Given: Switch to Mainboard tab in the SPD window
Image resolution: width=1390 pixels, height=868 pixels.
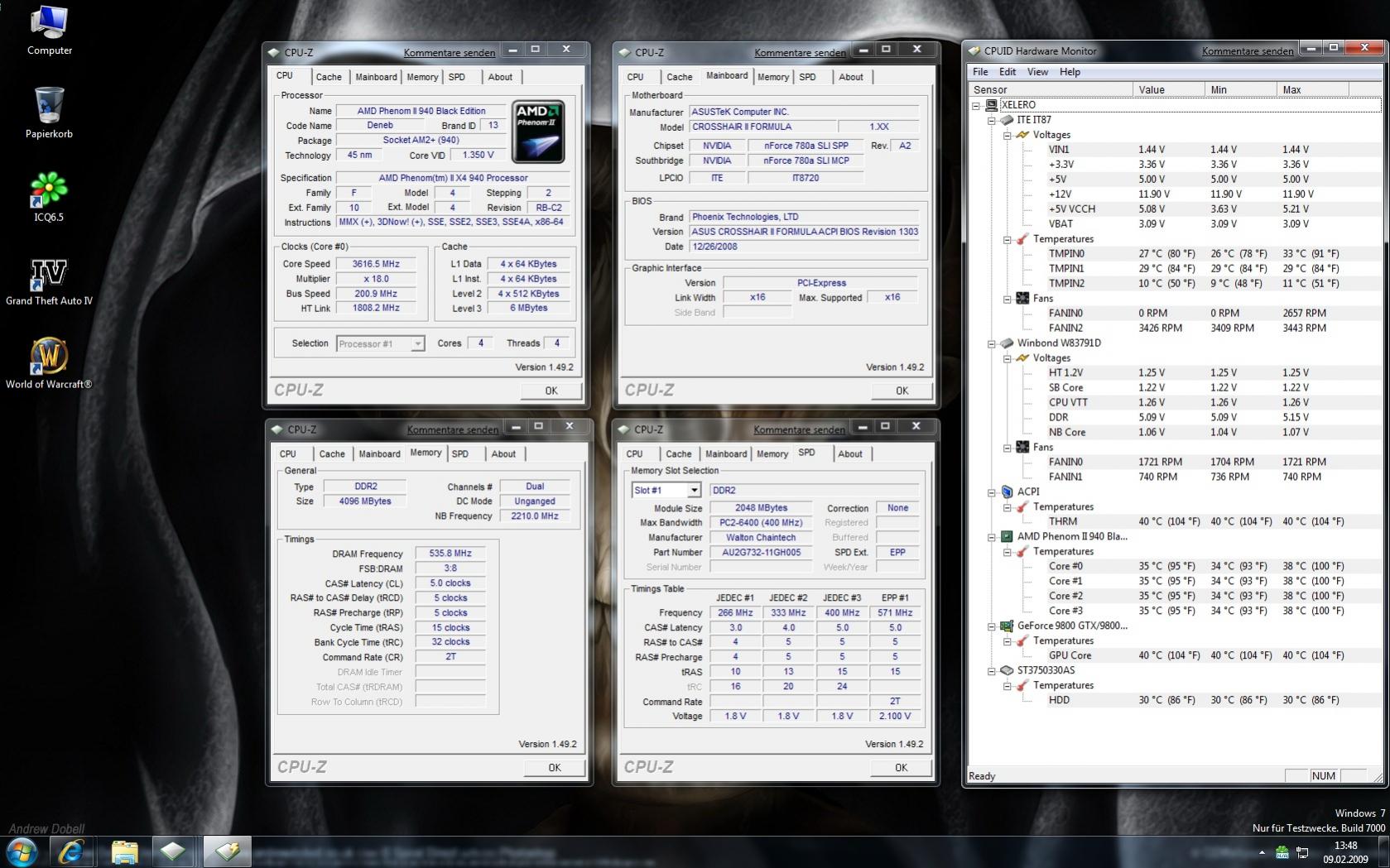Looking at the screenshot, I should [726, 454].
